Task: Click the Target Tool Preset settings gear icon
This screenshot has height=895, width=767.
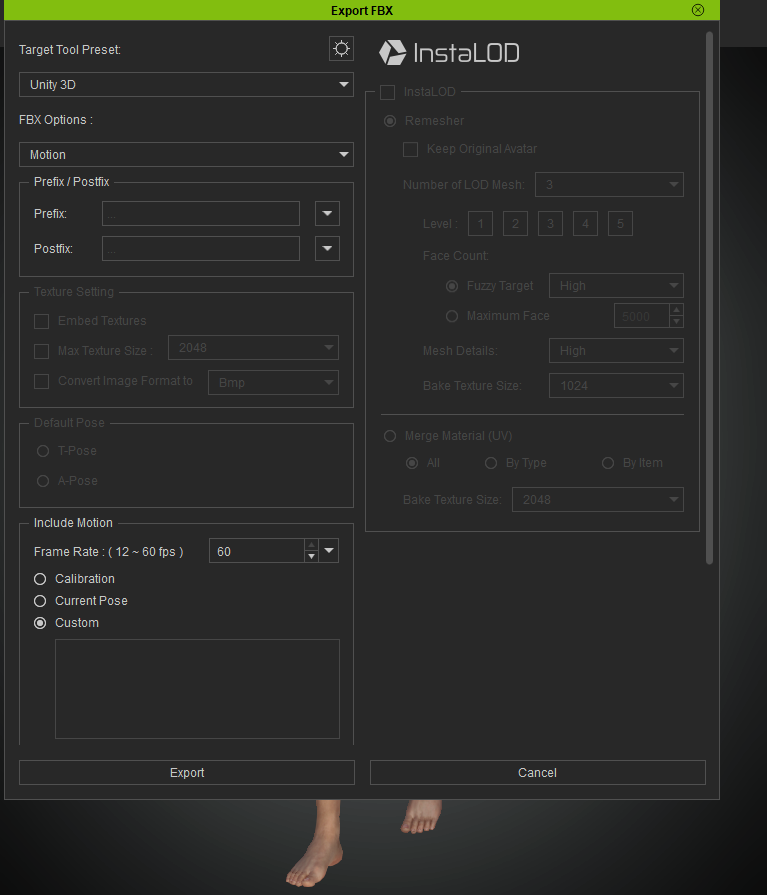Action: click(x=341, y=49)
